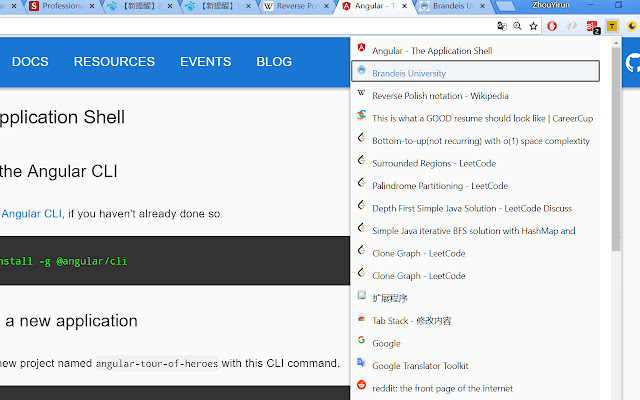This screenshot has height=400, width=640.
Task: Open the red extension with badge 2
Action: coord(592,27)
